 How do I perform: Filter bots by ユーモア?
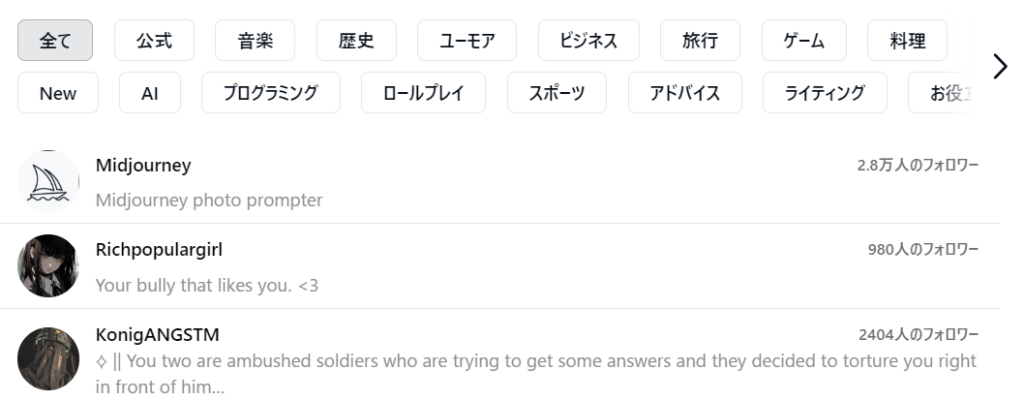click(467, 40)
